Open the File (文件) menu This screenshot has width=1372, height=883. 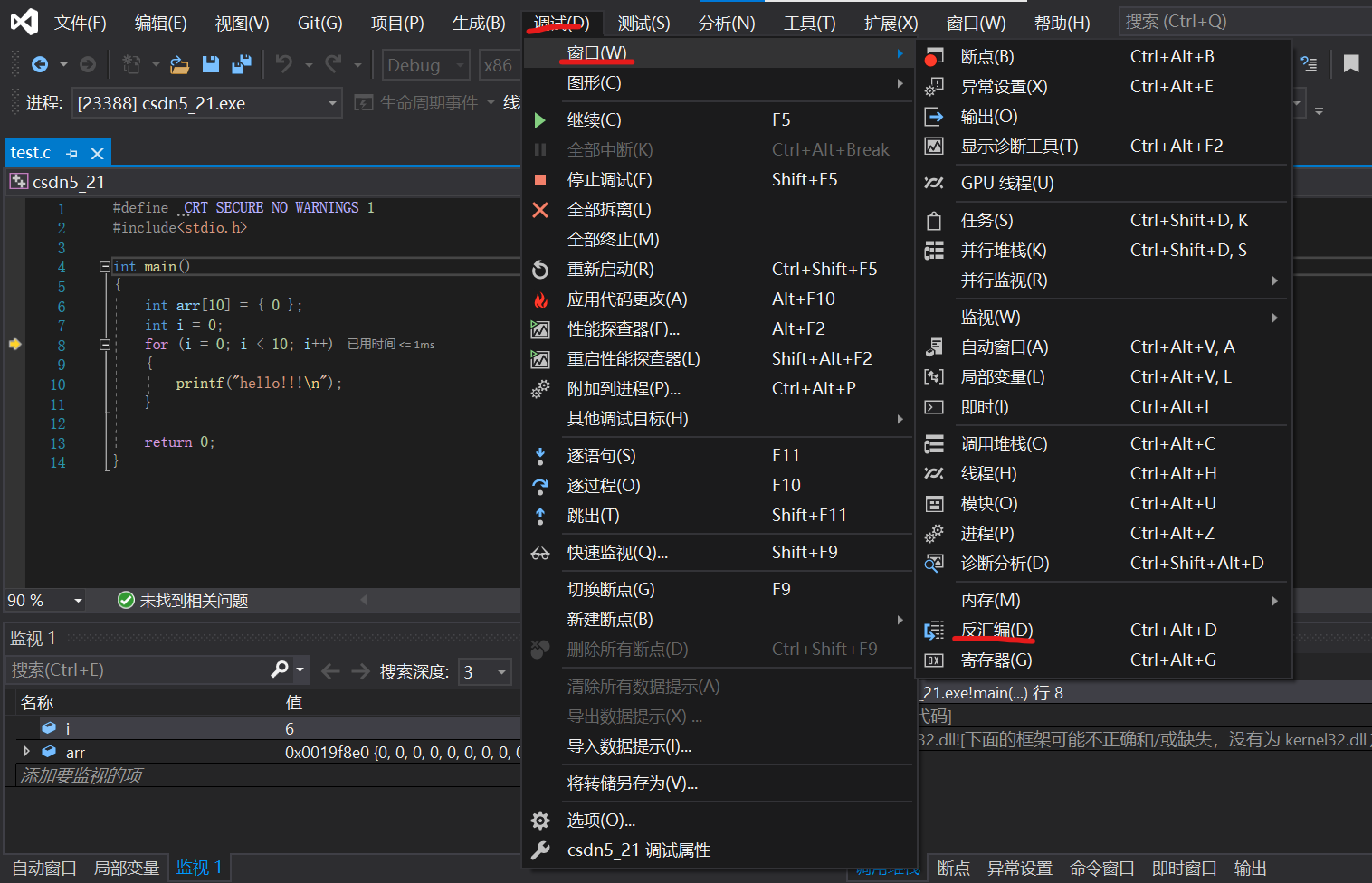pyautogui.click(x=80, y=23)
